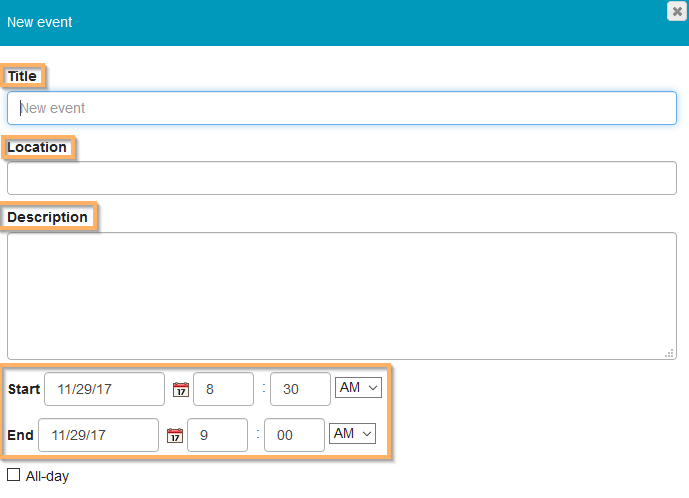Click the Start hour field showing 8
689x498 pixels.
coord(223,389)
